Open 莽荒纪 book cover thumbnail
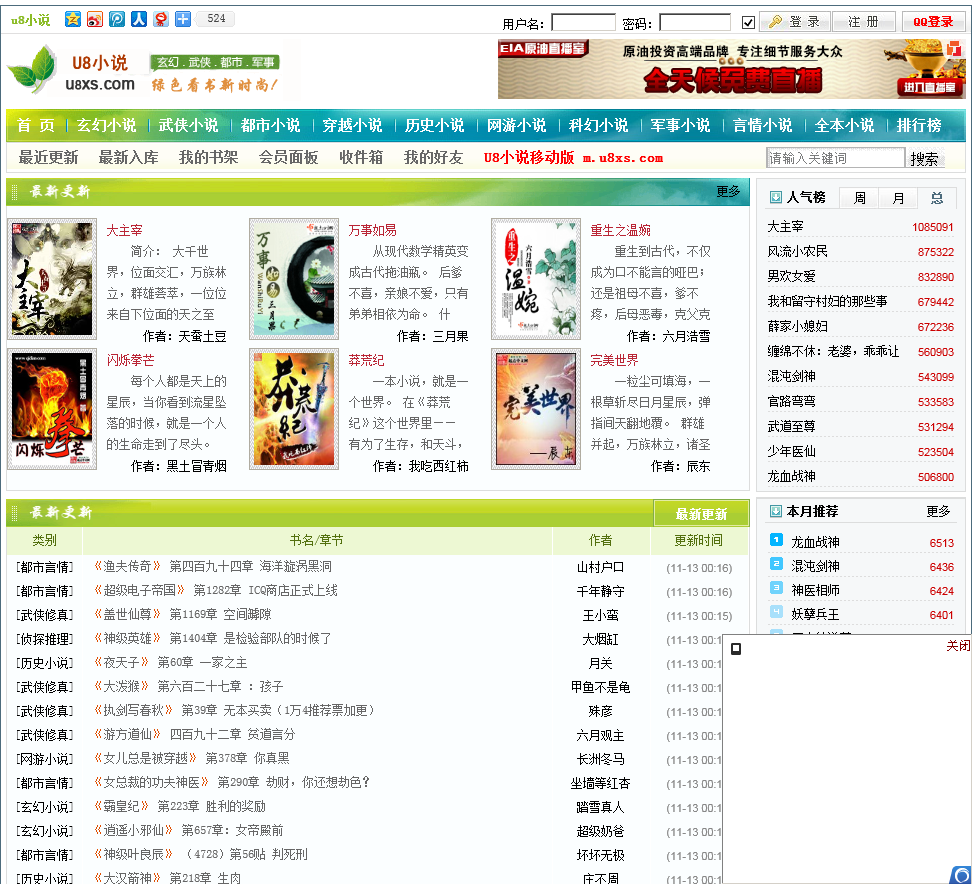 (294, 409)
